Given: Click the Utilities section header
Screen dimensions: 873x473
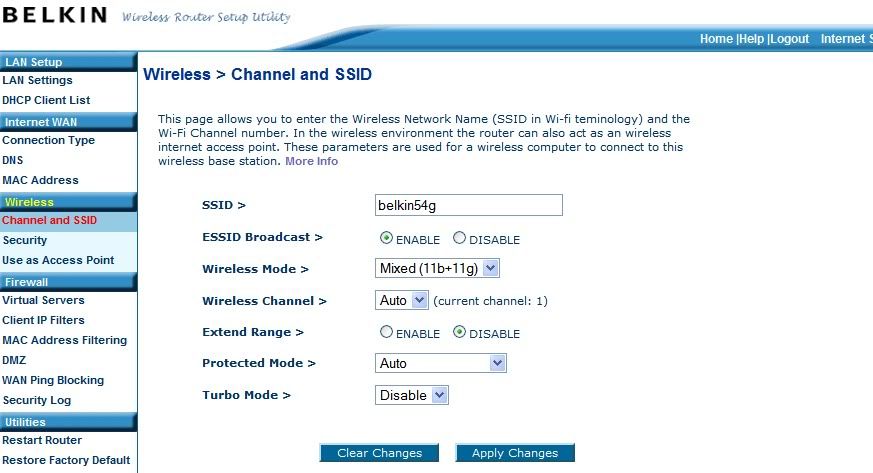Looking at the screenshot, I should pos(68,422).
